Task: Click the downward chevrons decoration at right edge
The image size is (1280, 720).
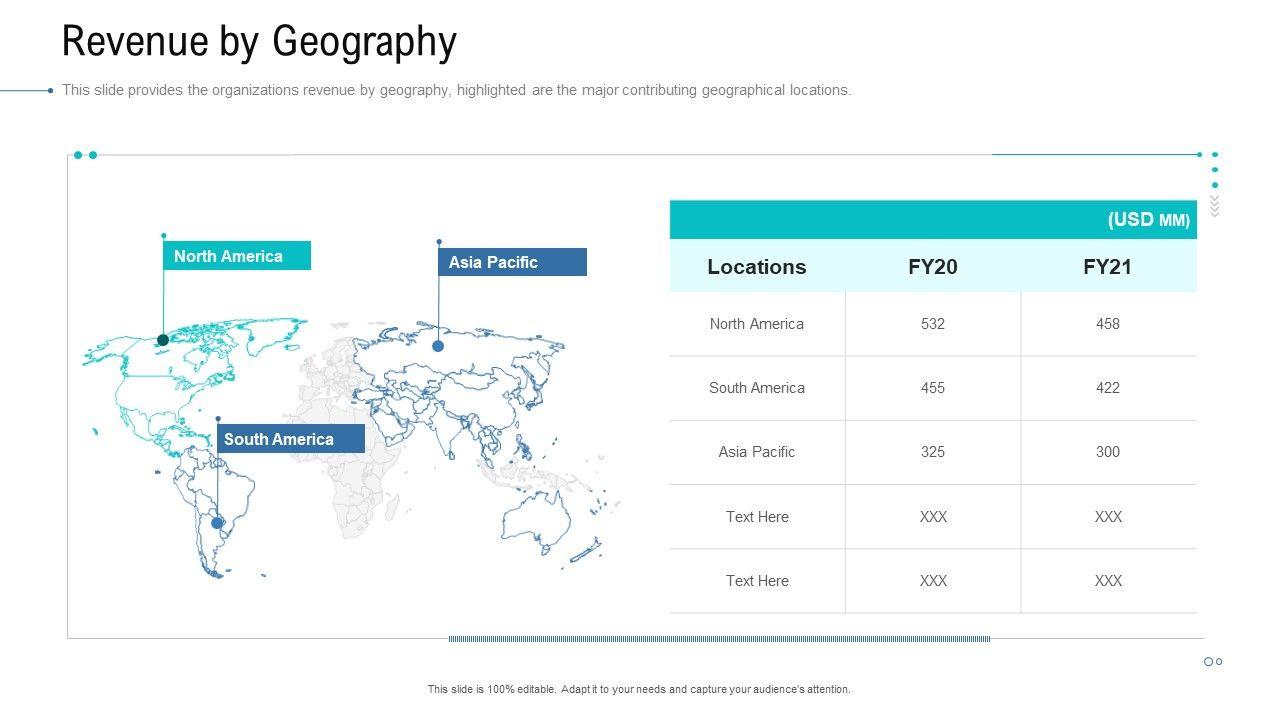Action: tap(1215, 205)
